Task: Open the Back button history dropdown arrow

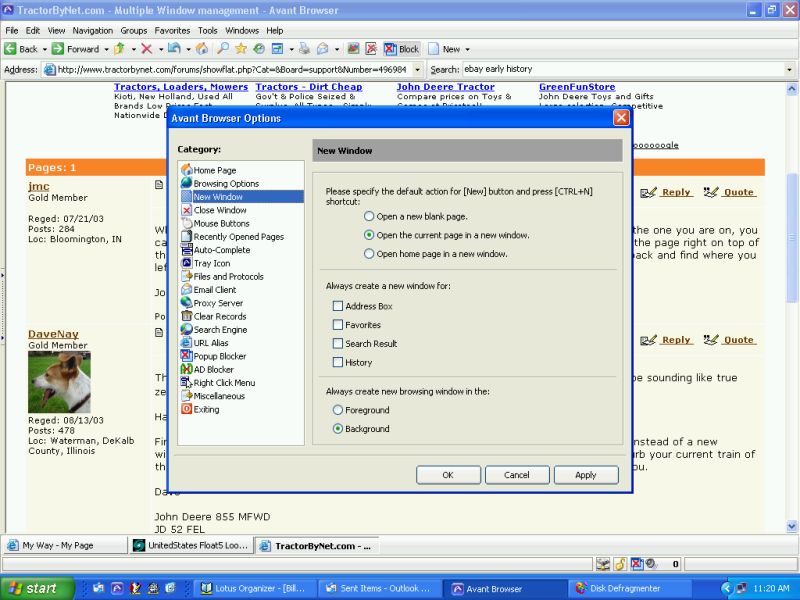Action: 44,49
